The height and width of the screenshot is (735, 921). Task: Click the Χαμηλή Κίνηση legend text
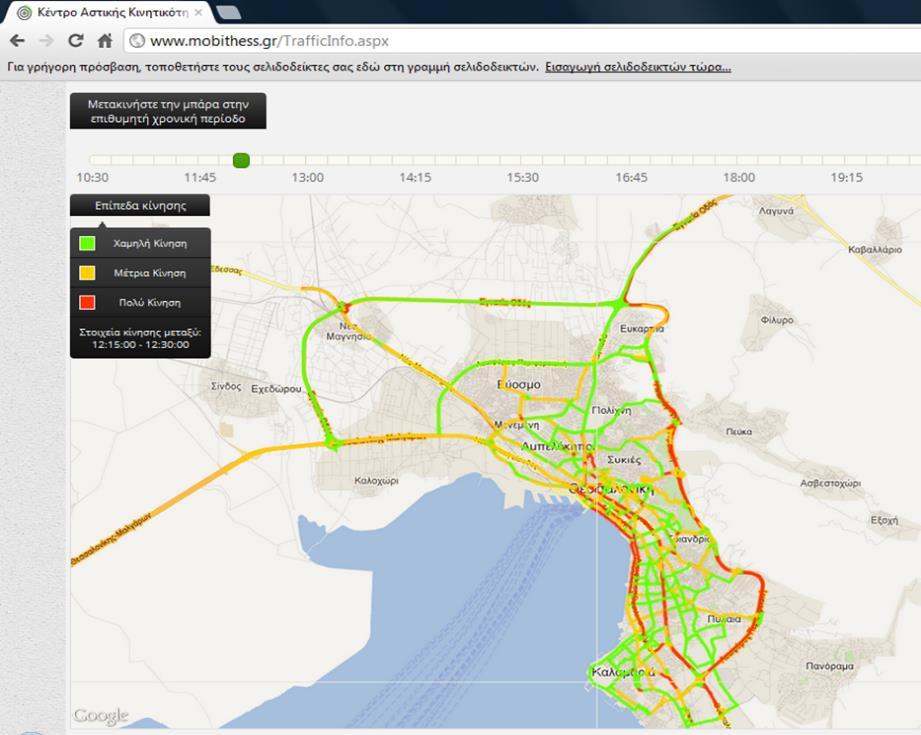click(x=150, y=243)
